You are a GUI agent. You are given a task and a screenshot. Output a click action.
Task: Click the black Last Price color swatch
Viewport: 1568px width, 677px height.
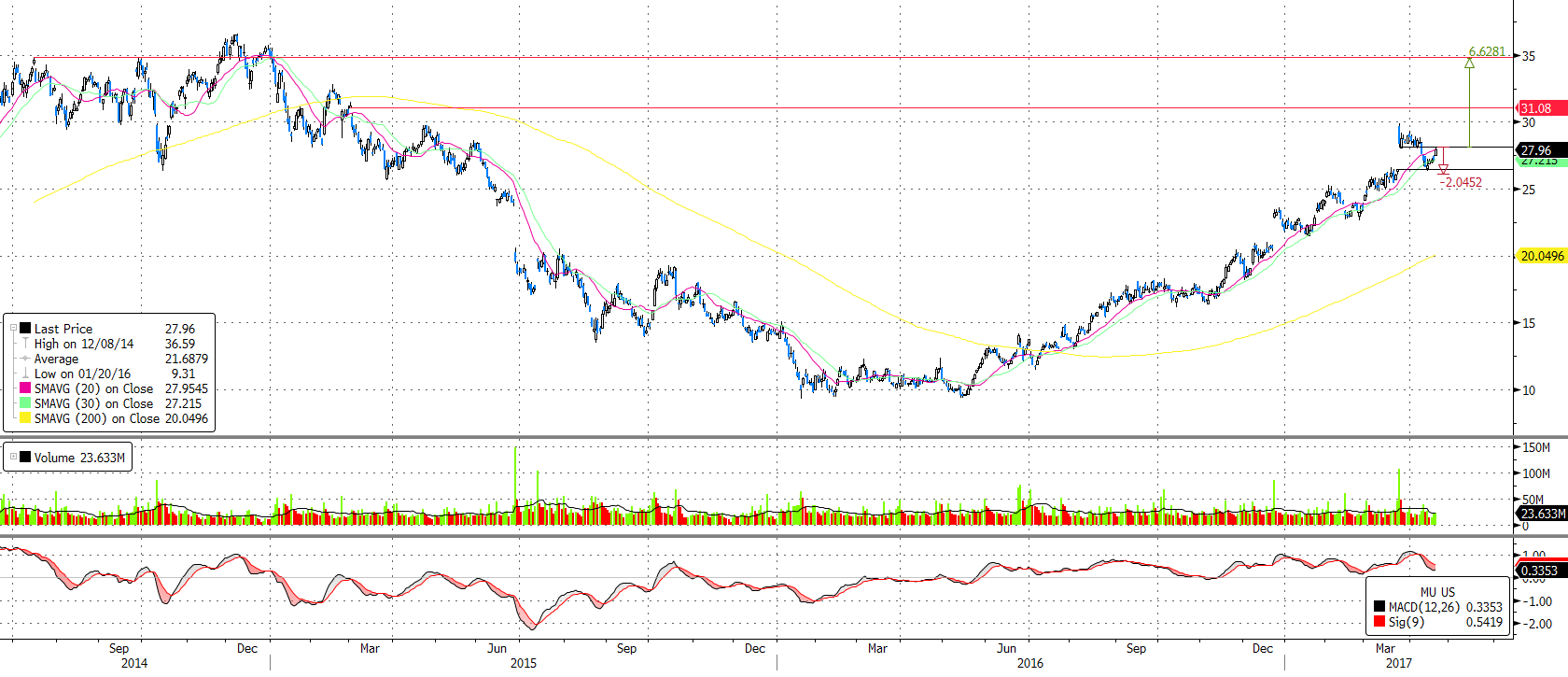[25, 328]
